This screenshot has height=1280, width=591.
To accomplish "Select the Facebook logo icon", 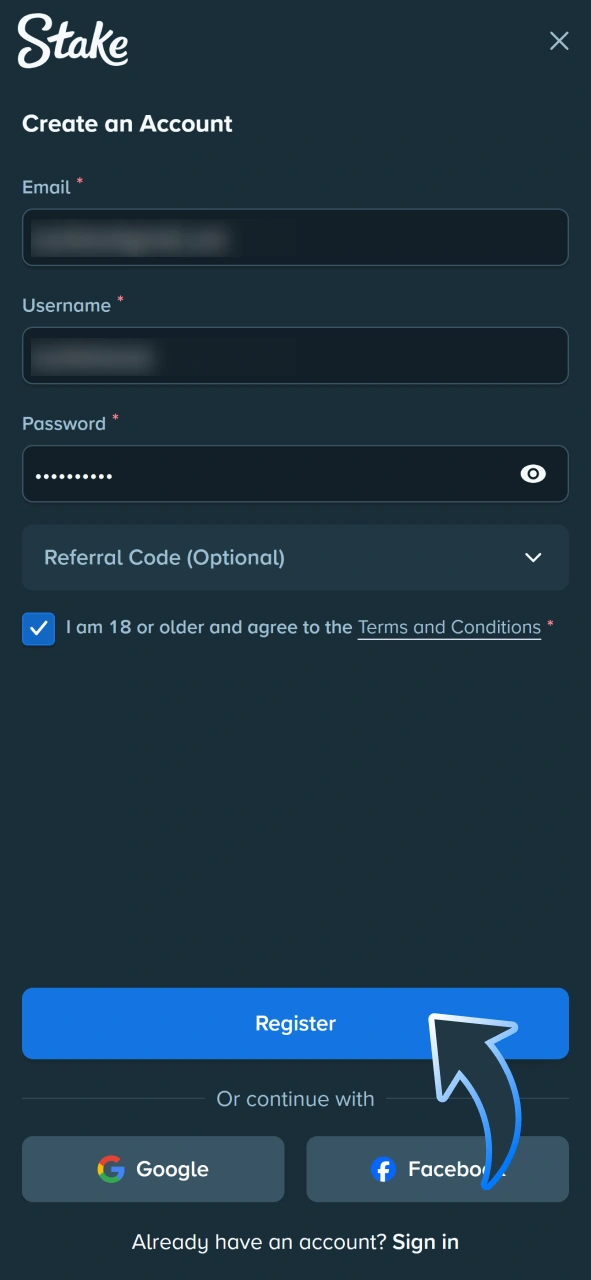I will click(383, 1169).
